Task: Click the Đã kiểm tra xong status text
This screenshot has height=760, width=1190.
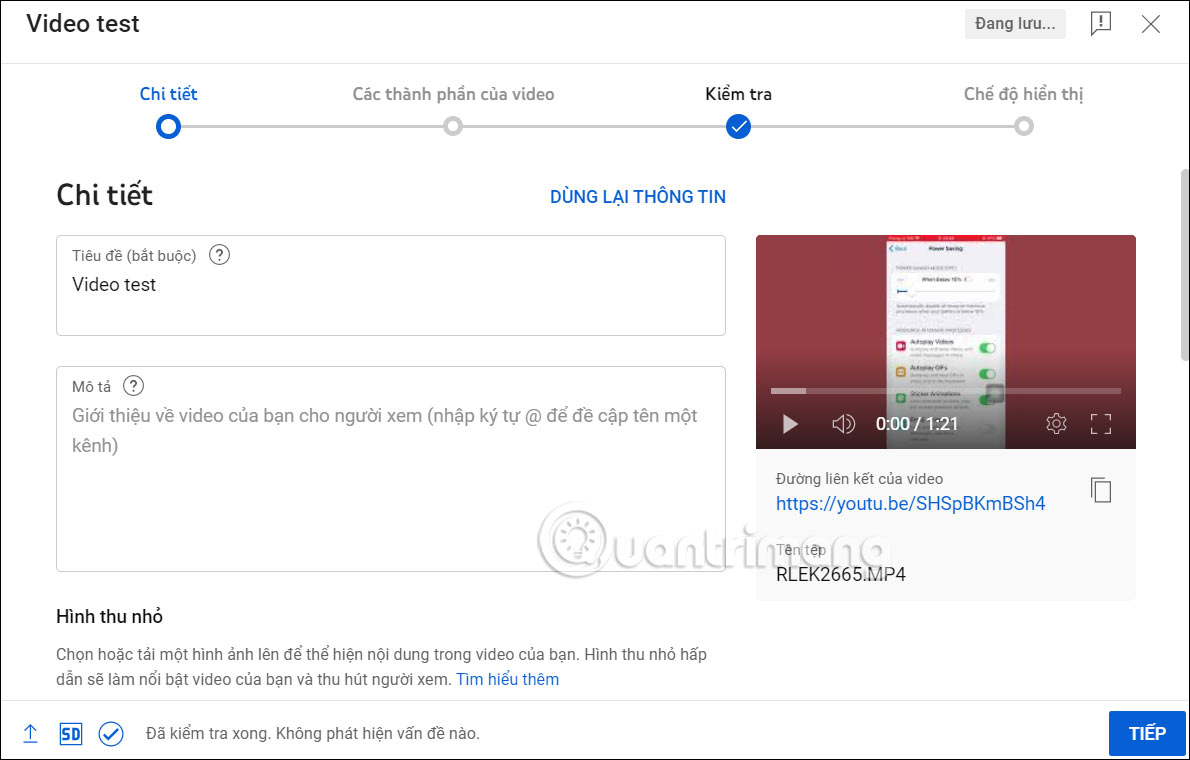Action: (x=313, y=733)
